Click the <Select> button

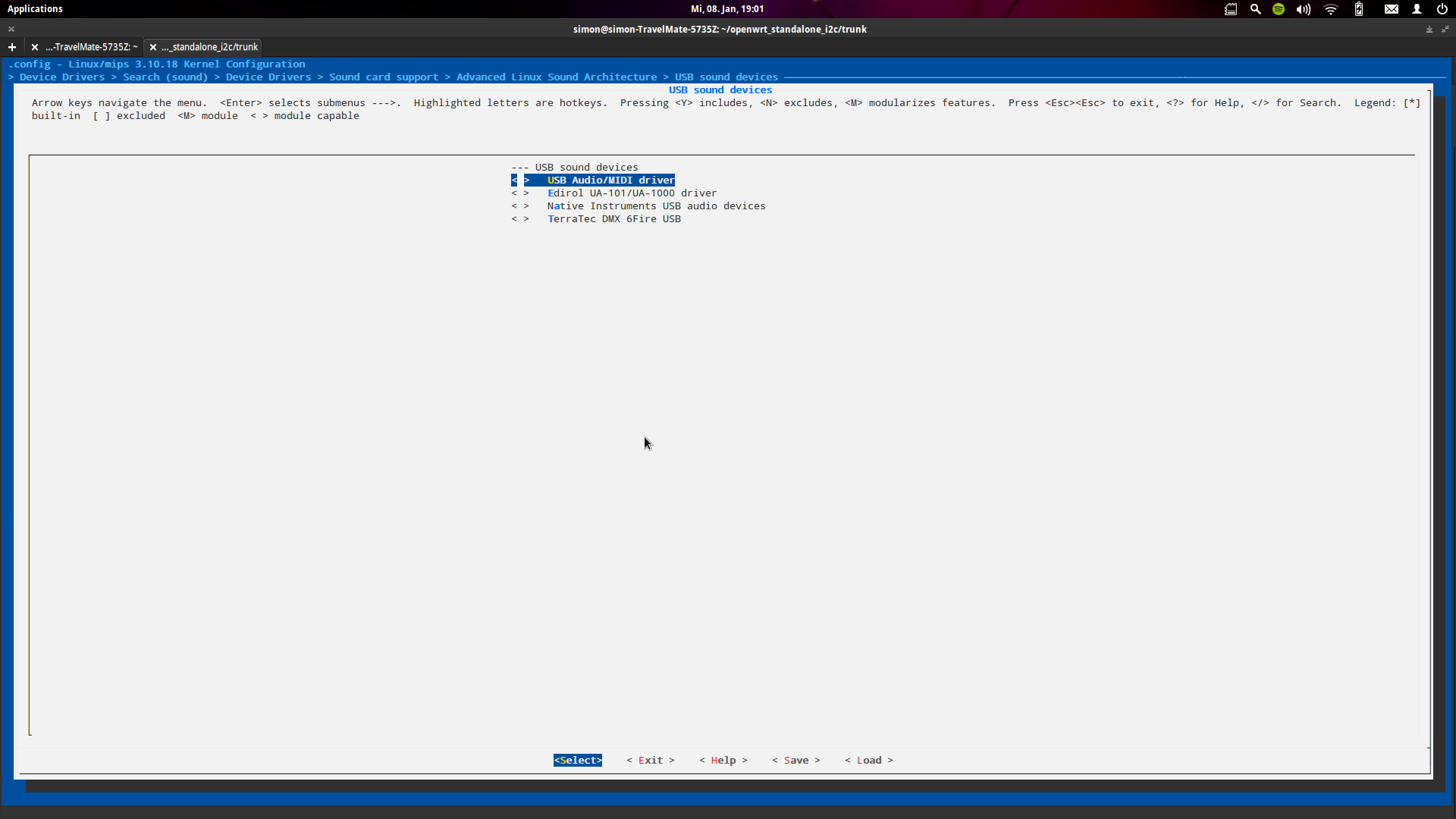pos(578,761)
